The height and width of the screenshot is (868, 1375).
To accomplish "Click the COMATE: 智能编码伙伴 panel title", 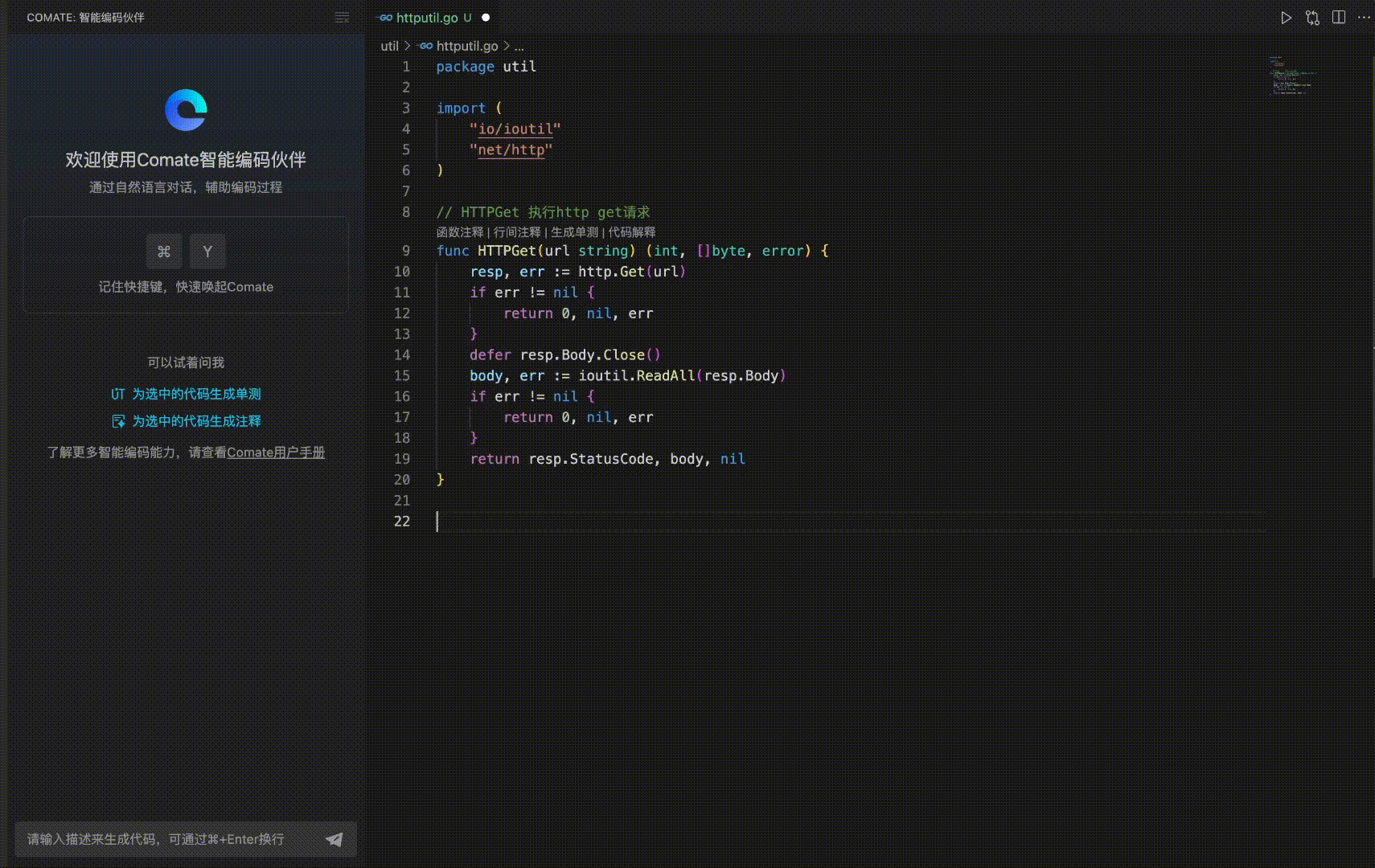I will 86,18.
